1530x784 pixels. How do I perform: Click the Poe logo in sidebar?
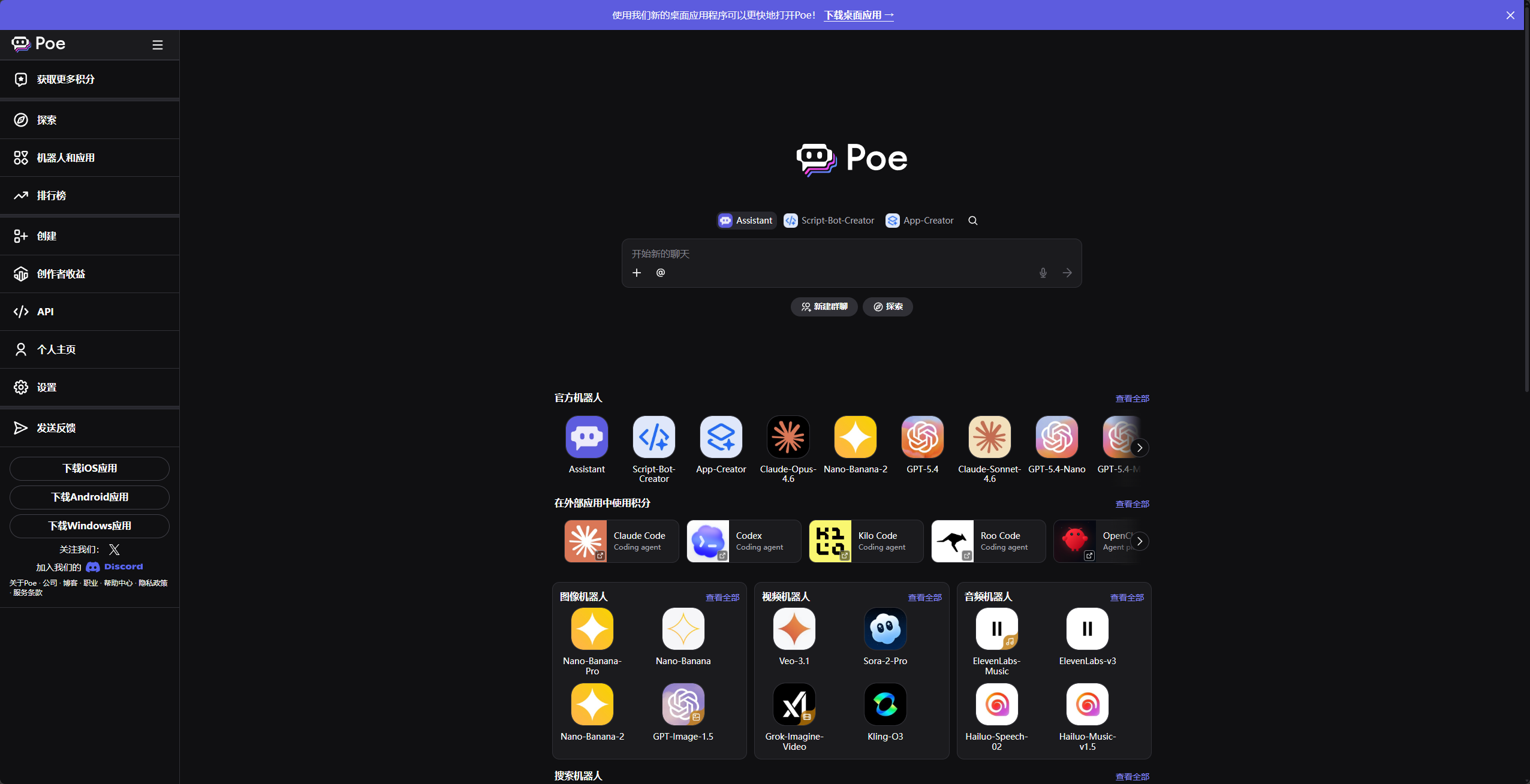coord(38,44)
